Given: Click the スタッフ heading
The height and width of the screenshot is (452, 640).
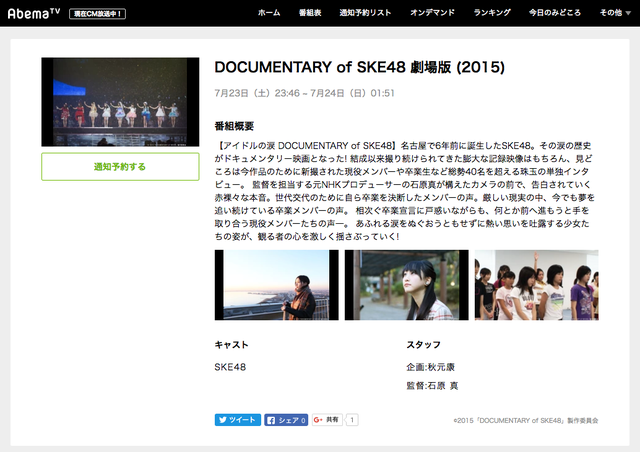Looking at the screenshot, I should click(424, 345).
